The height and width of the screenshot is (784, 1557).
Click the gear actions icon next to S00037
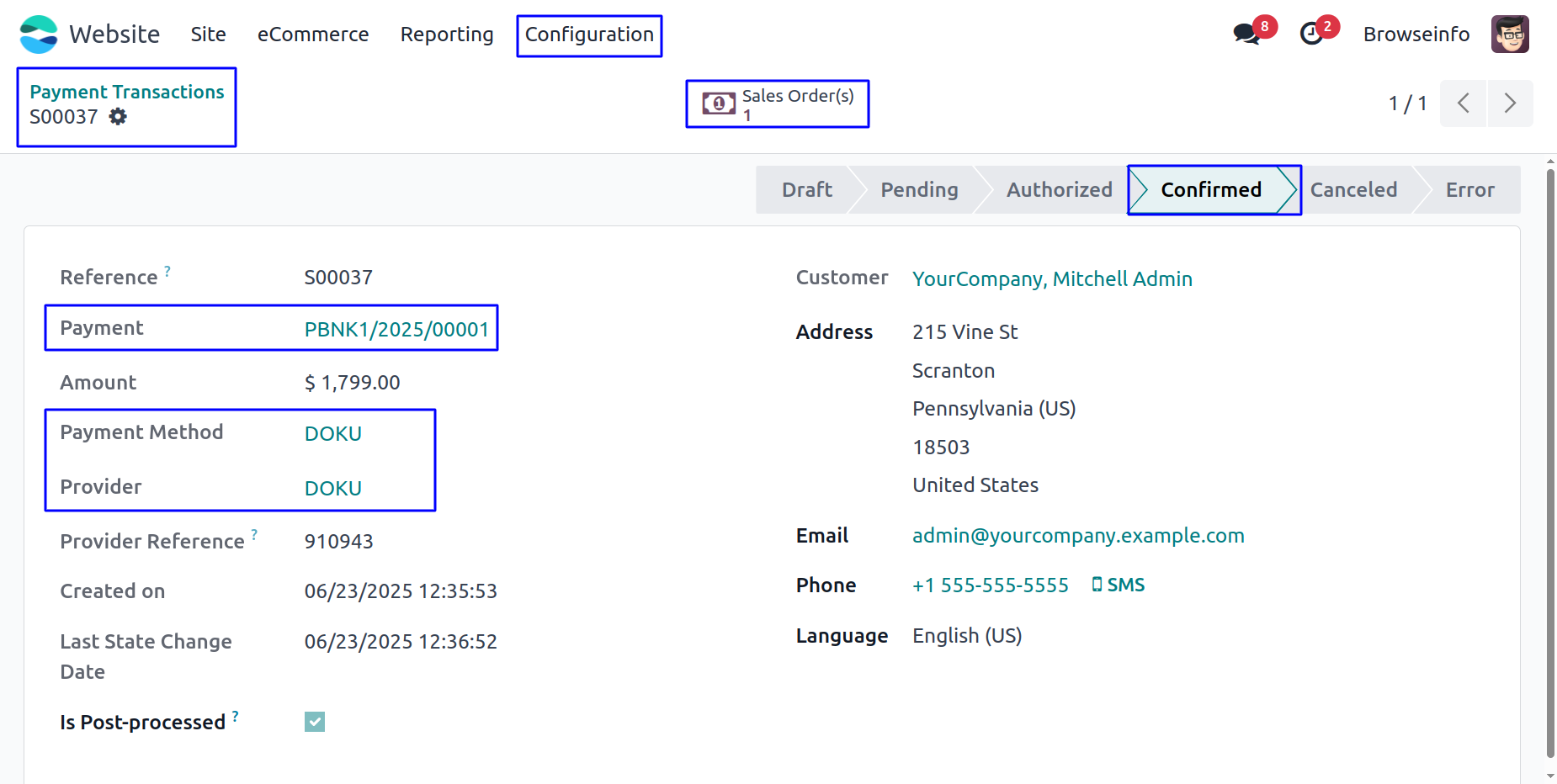pyautogui.click(x=118, y=117)
